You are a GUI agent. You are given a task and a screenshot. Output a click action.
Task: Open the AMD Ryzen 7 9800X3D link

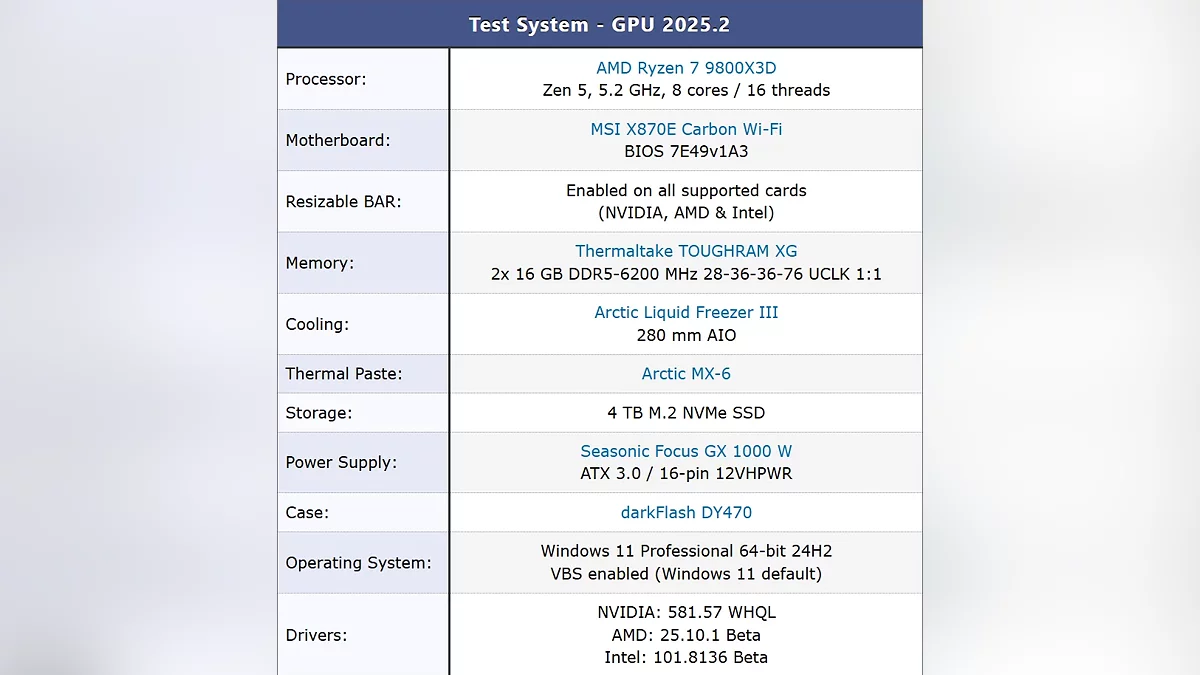click(x=686, y=68)
